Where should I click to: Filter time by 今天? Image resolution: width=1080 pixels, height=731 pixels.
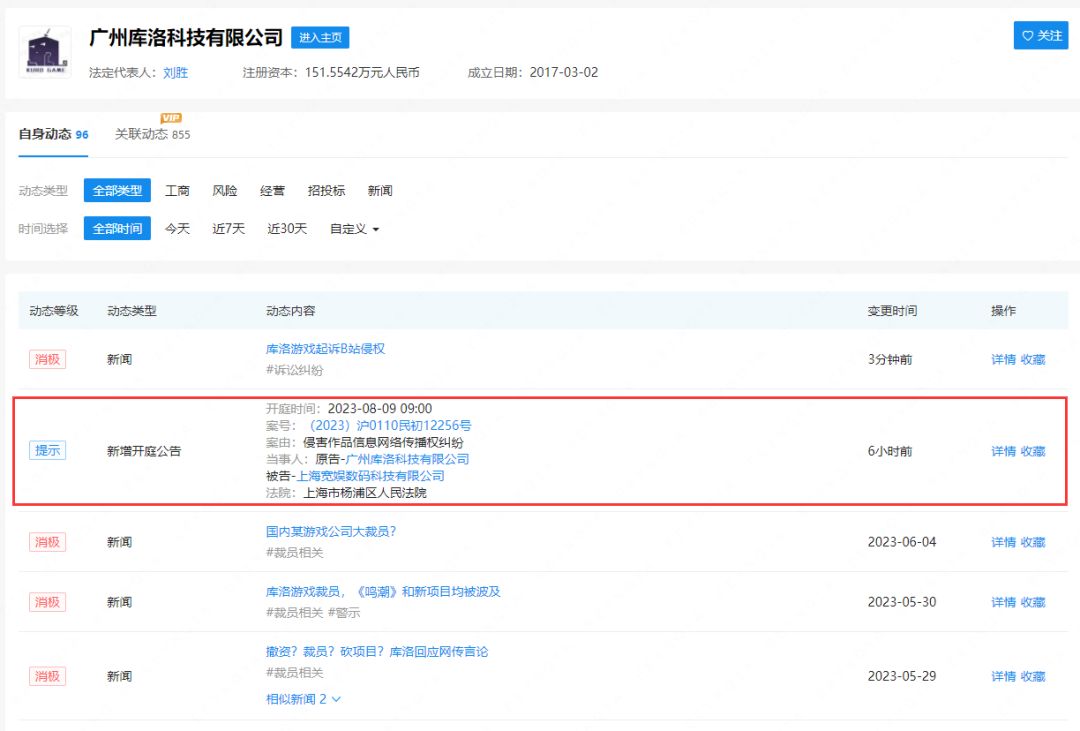pyautogui.click(x=177, y=228)
